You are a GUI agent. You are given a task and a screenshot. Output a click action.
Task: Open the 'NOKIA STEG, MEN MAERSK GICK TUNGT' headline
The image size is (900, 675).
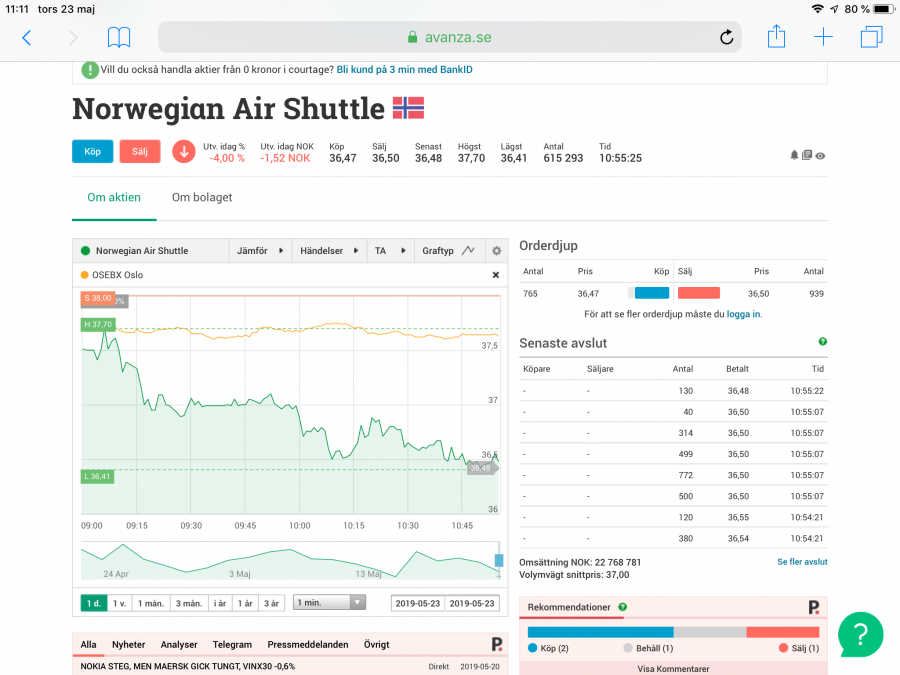coord(188,666)
